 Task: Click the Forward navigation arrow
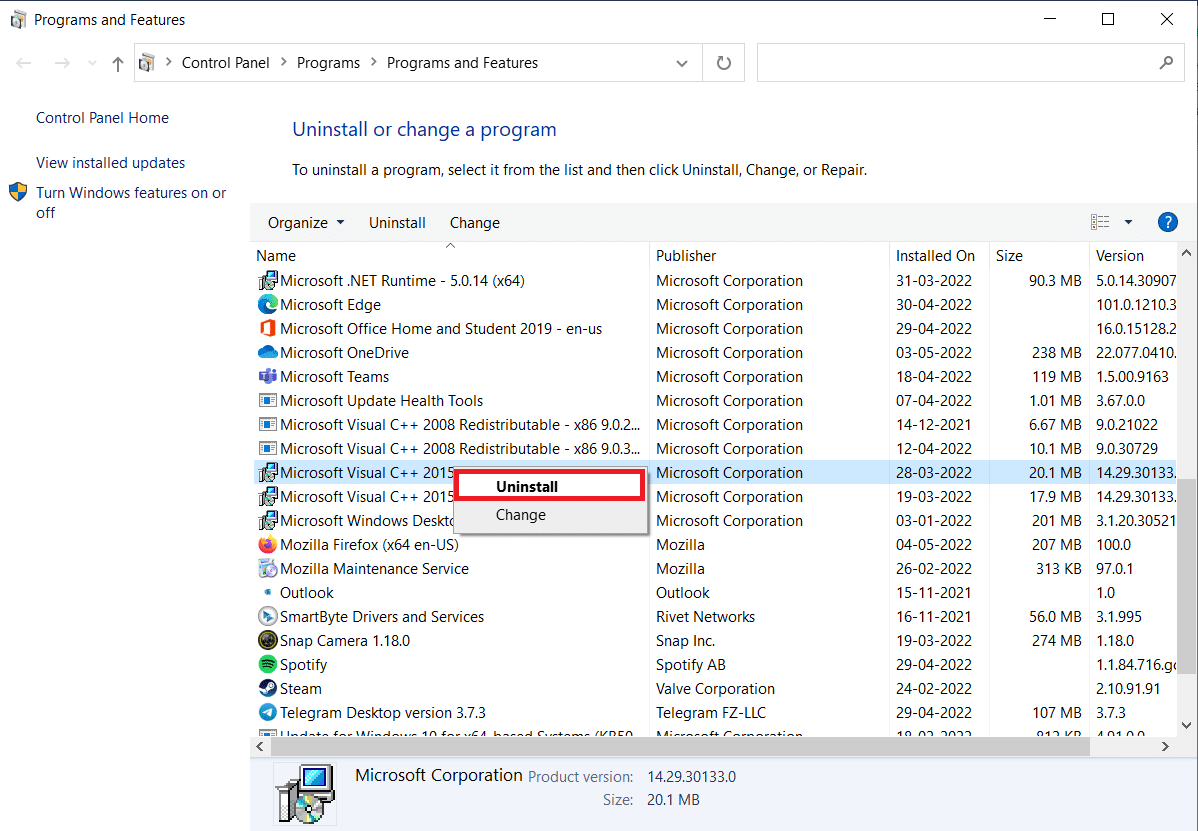pos(63,63)
